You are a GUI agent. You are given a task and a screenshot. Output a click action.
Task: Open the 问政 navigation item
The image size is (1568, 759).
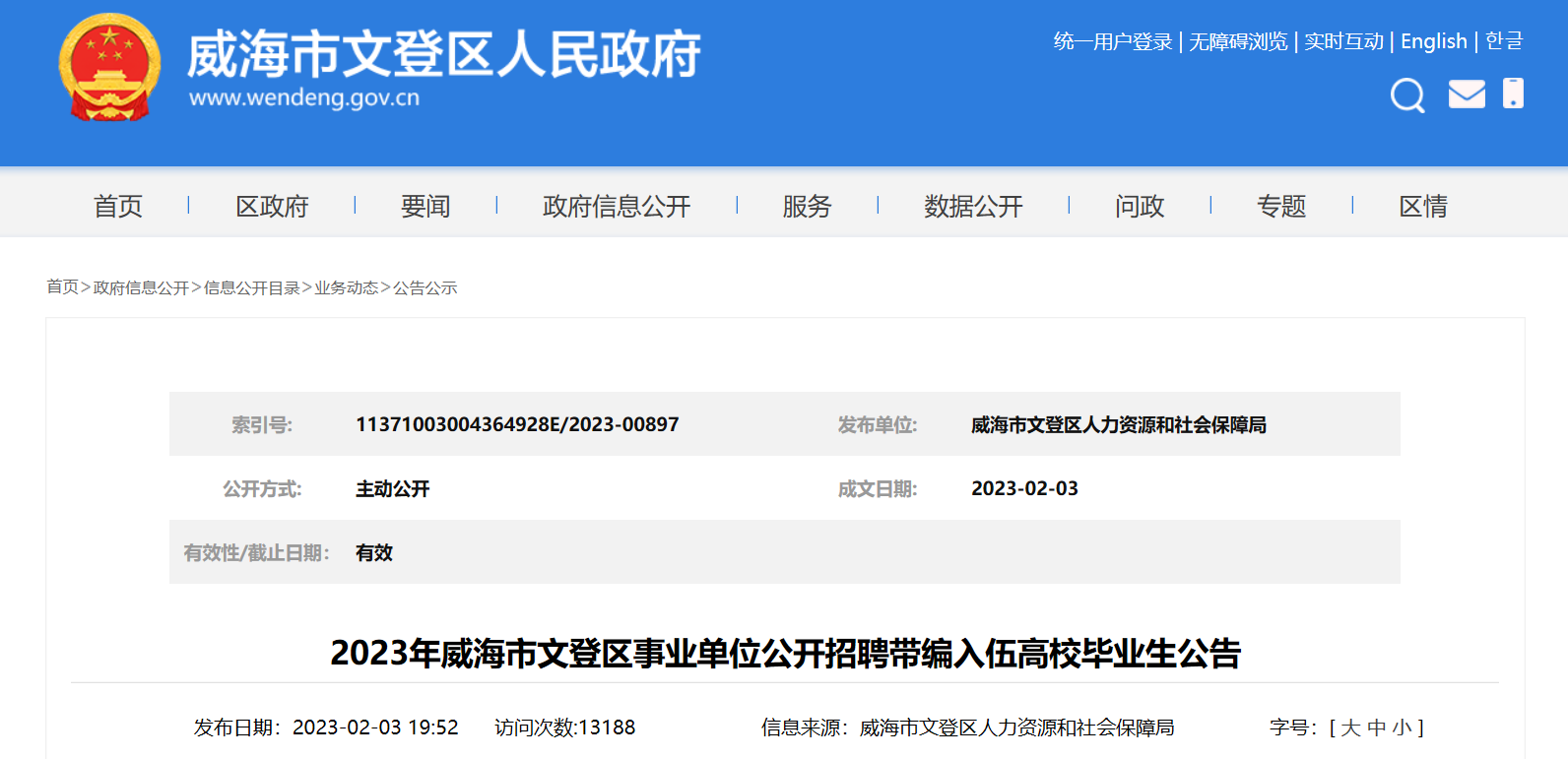(1140, 207)
